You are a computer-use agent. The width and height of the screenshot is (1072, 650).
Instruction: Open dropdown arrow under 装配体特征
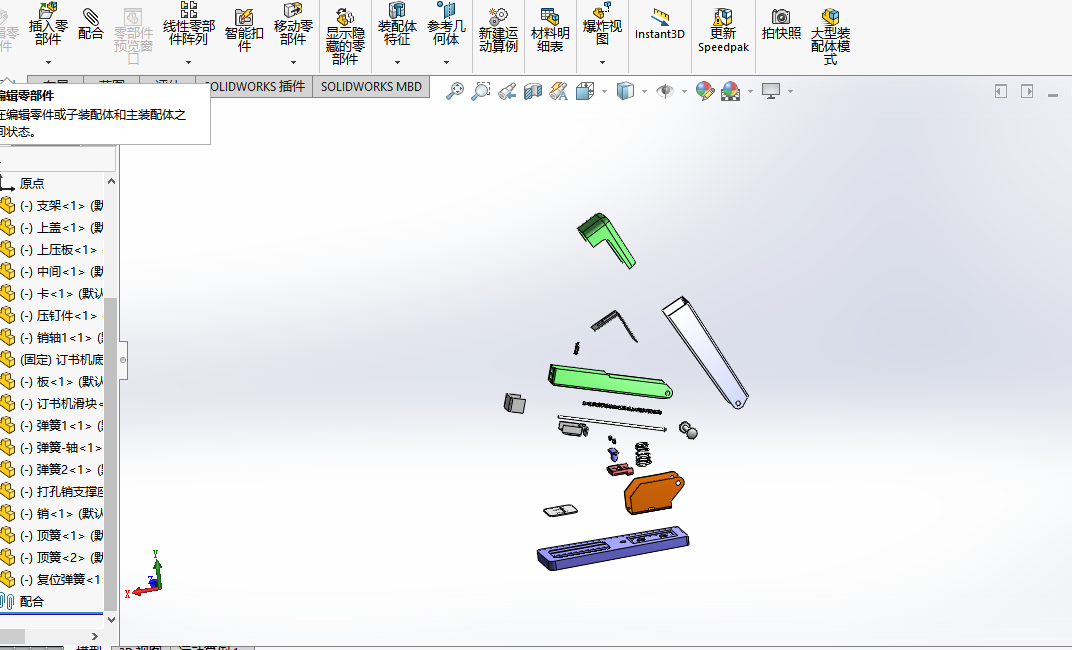click(397, 62)
